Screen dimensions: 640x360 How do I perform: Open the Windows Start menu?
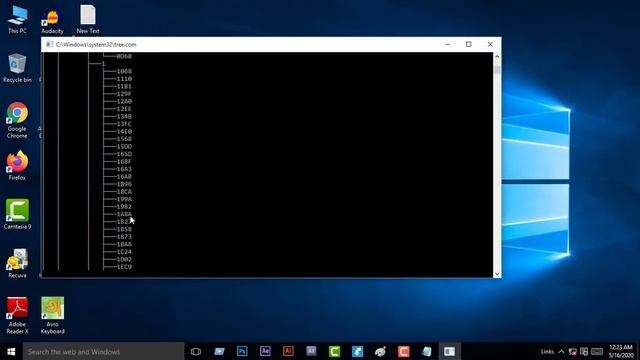pyautogui.click(x=11, y=351)
